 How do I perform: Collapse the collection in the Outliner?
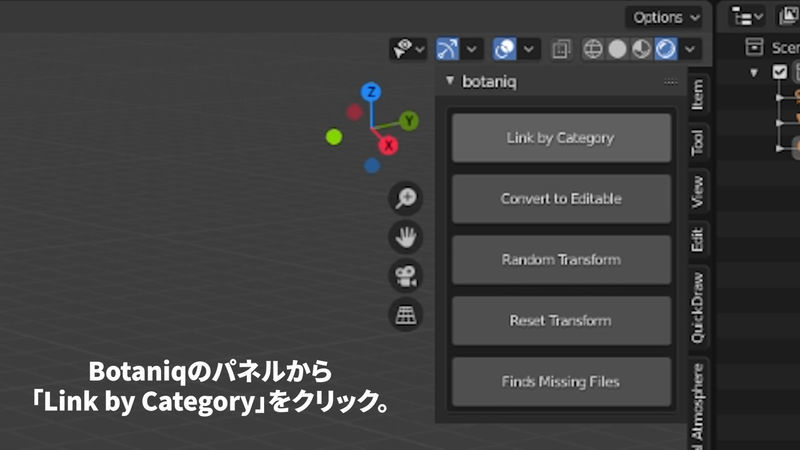pos(754,72)
